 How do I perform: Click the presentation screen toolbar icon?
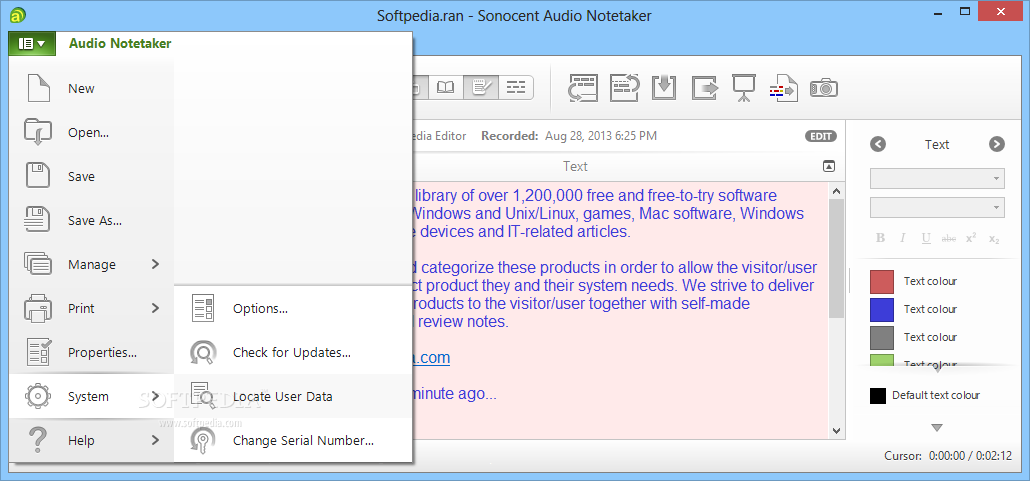coord(744,87)
